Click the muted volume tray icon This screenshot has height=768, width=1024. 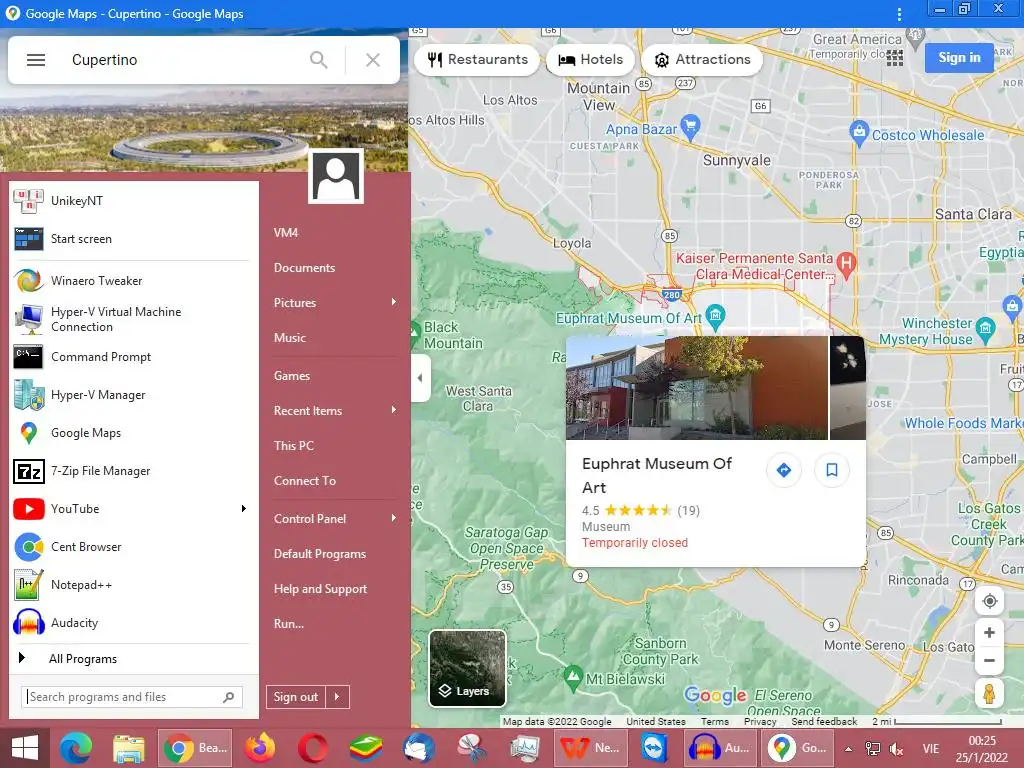(897, 749)
